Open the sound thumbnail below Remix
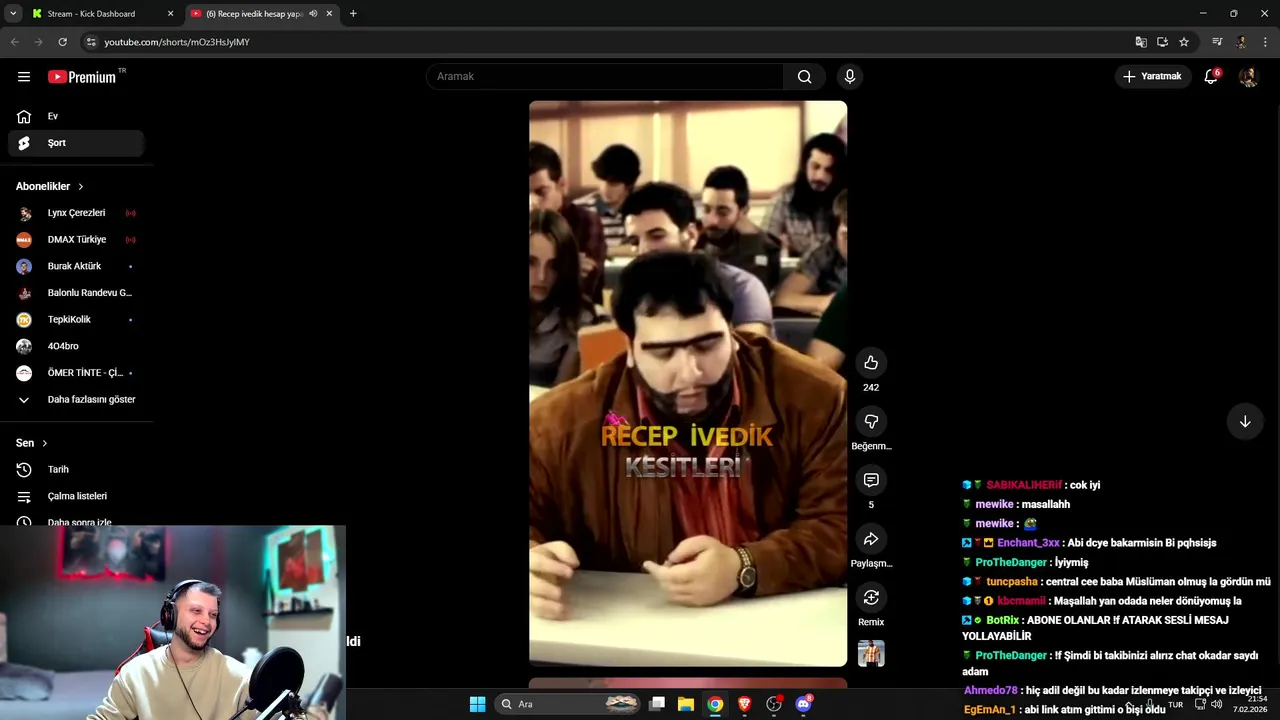 tap(871, 653)
